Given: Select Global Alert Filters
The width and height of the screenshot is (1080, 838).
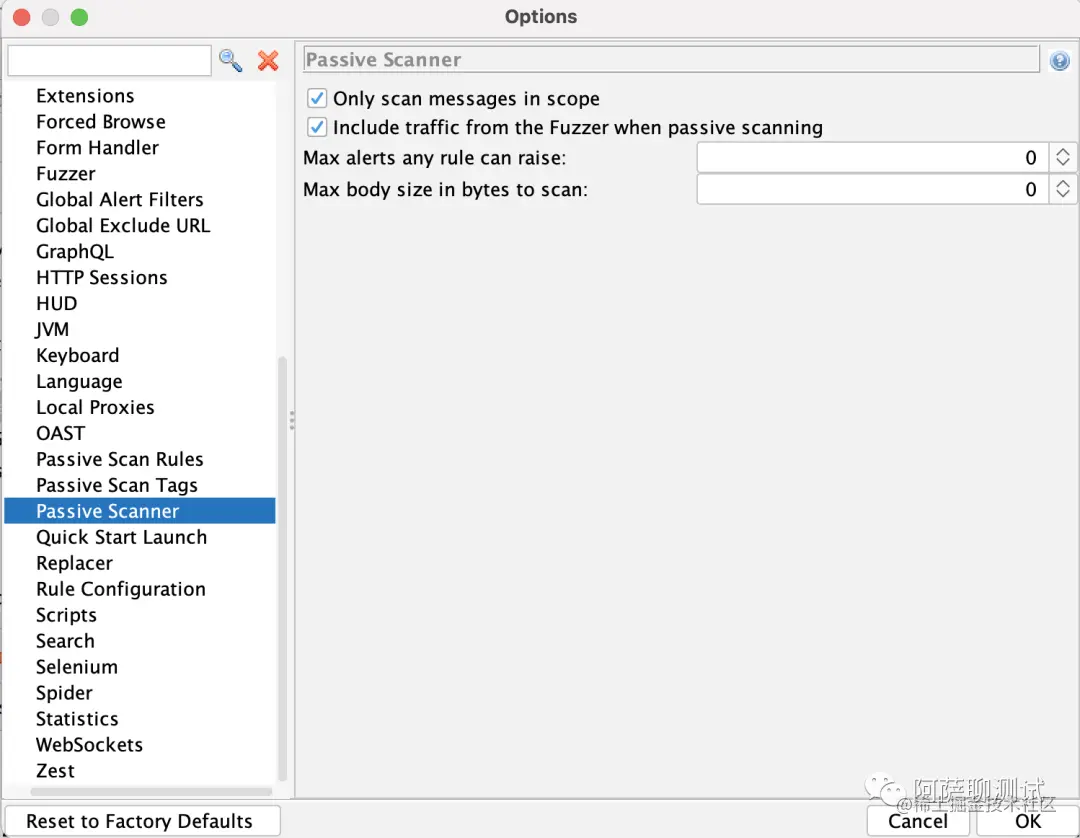Looking at the screenshot, I should pos(120,200).
